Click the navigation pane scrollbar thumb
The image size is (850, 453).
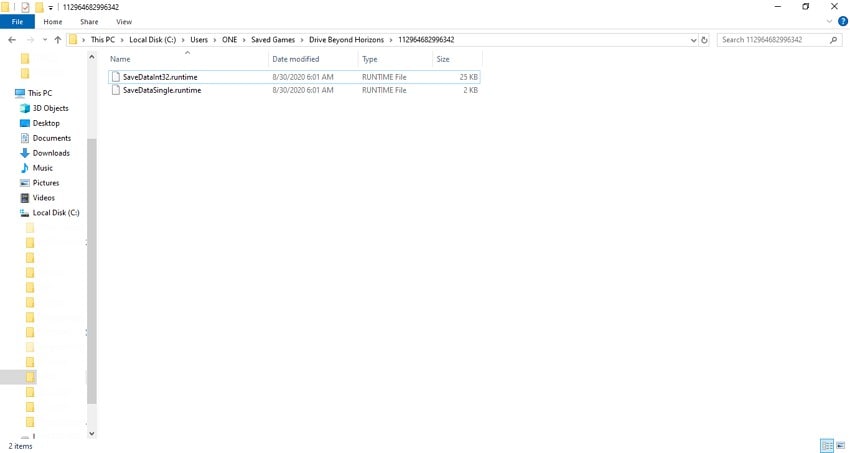(92, 271)
